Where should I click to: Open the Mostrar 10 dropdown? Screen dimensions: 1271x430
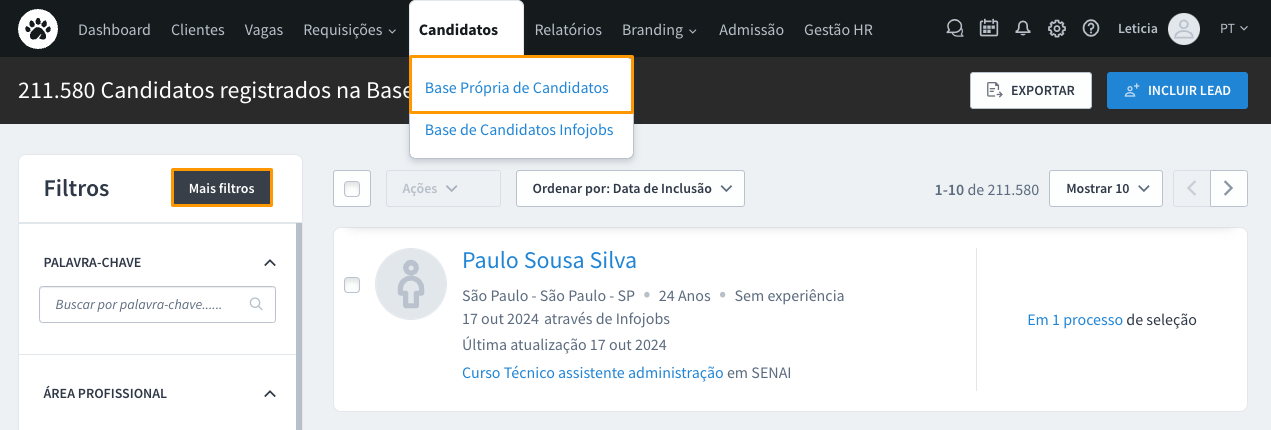(x=1105, y=188)
